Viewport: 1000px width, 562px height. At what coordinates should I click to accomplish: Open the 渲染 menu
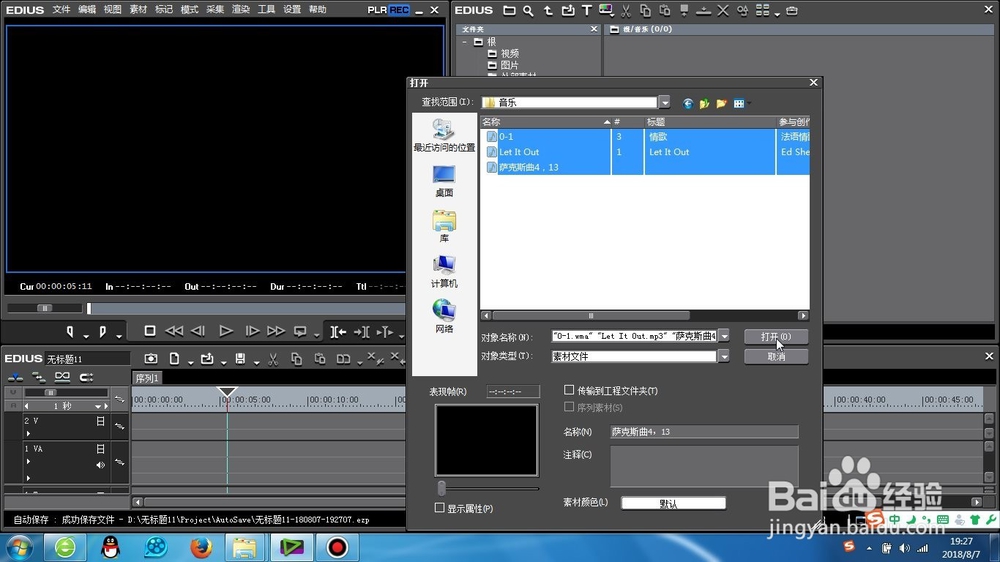240,10
